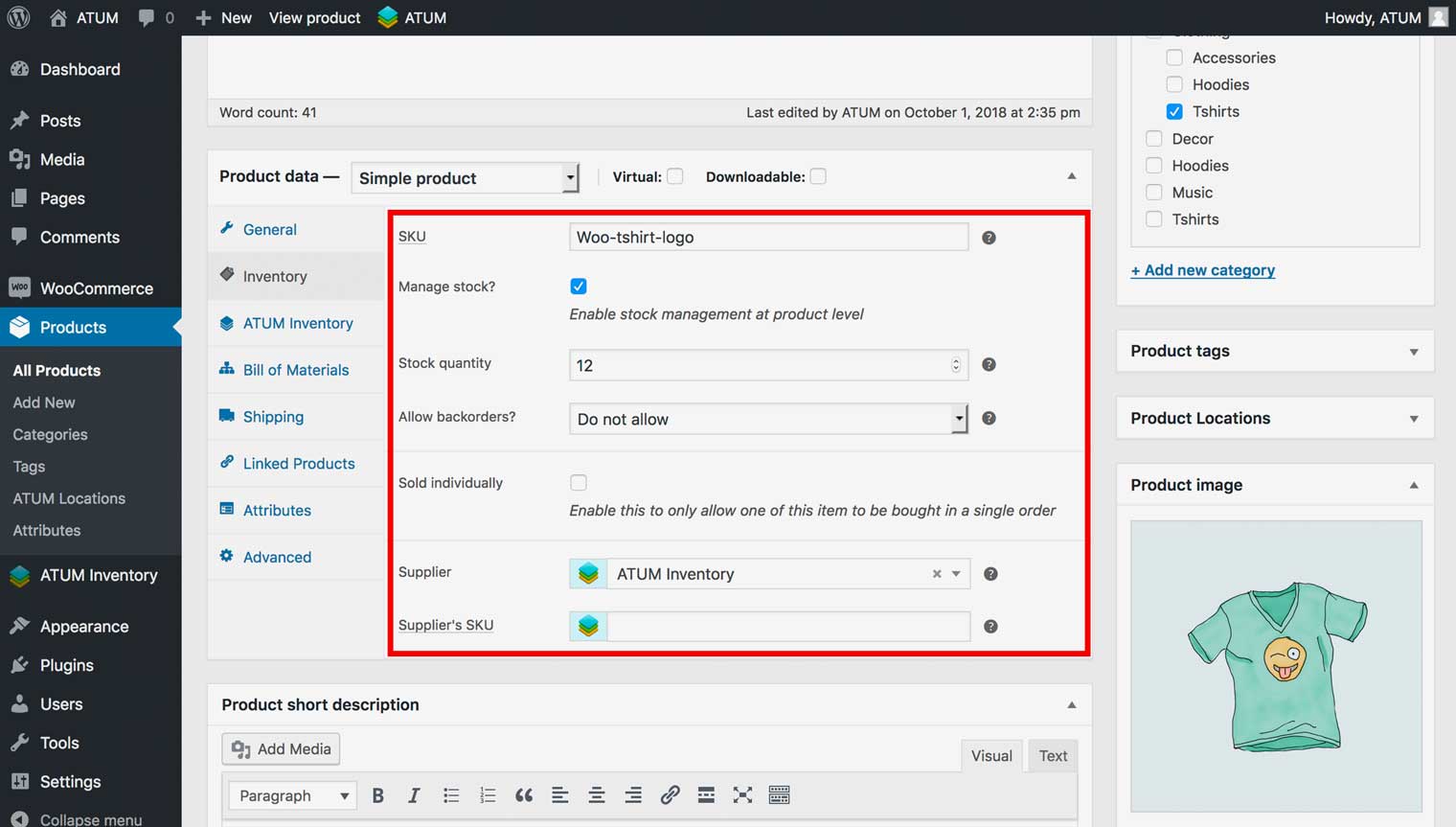
Task: Click the Italic formatting icon
Action: (x=414, y=795)
